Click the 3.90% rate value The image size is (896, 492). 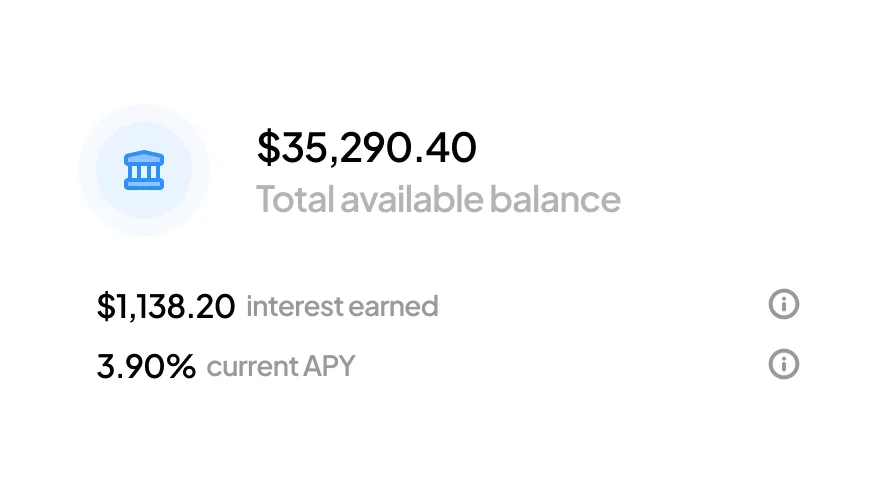[146, 367]
